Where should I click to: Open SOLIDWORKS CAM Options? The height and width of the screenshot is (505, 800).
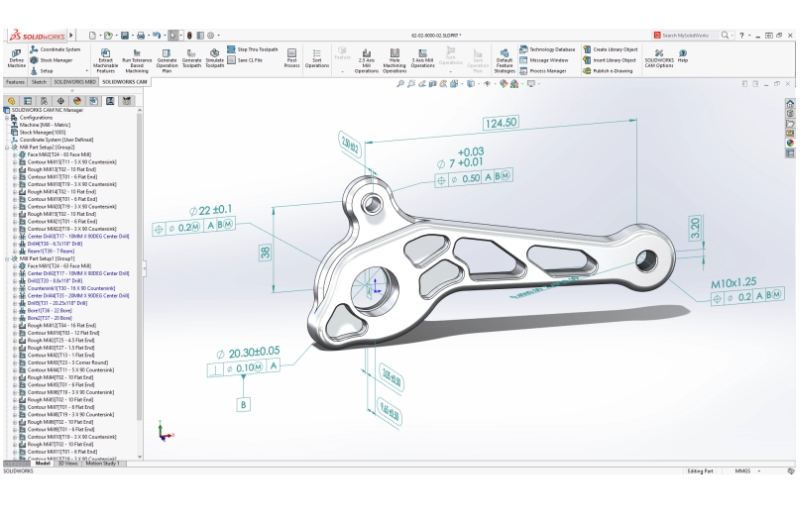660,56
